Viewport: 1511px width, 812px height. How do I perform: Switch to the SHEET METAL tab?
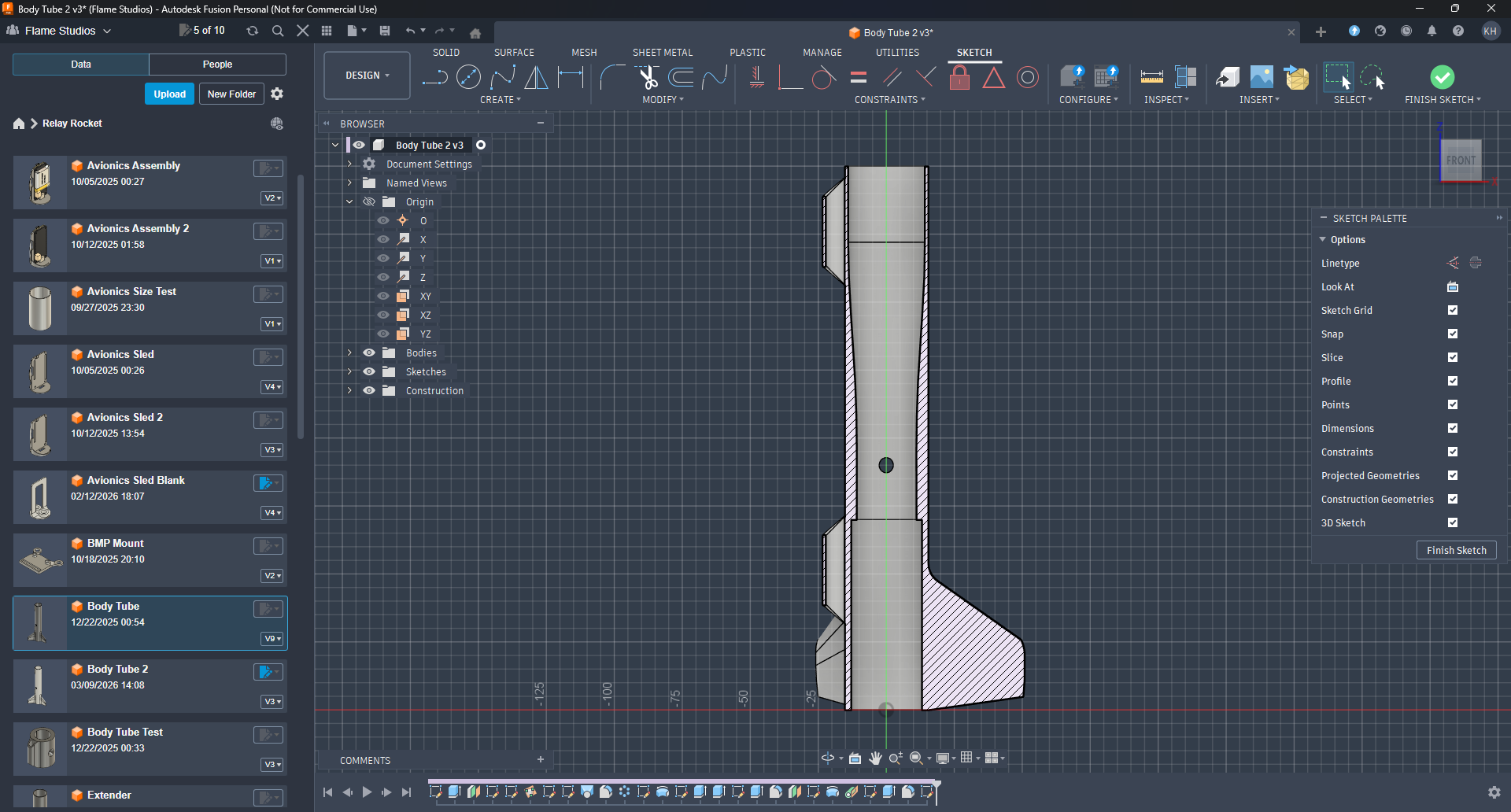click(663, 53)
